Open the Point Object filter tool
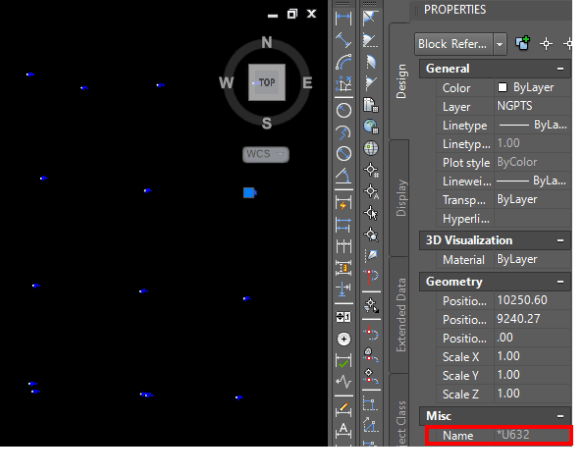 (370, 305)
